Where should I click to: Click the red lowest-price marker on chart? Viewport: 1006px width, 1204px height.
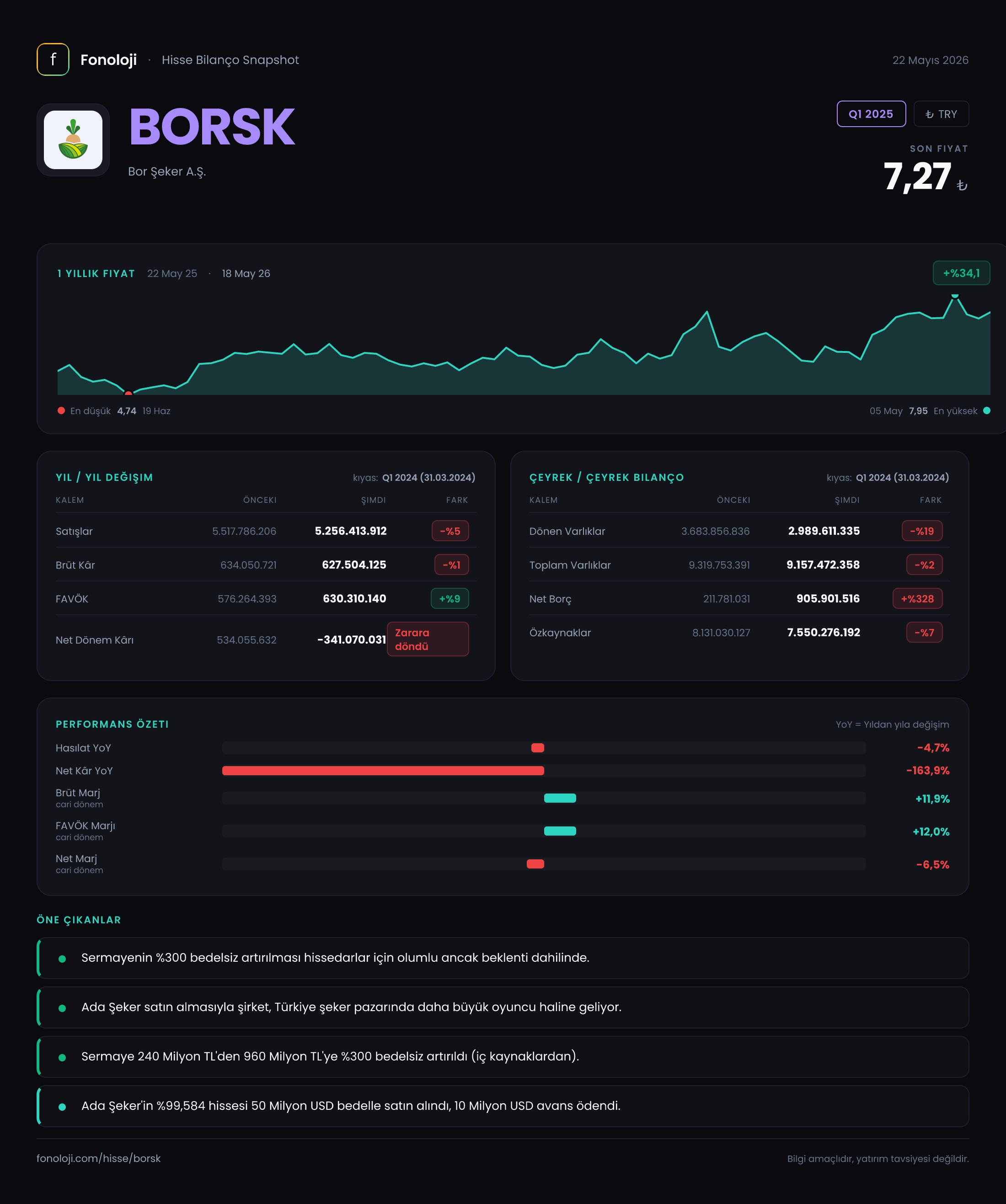[x=128, y=393]
